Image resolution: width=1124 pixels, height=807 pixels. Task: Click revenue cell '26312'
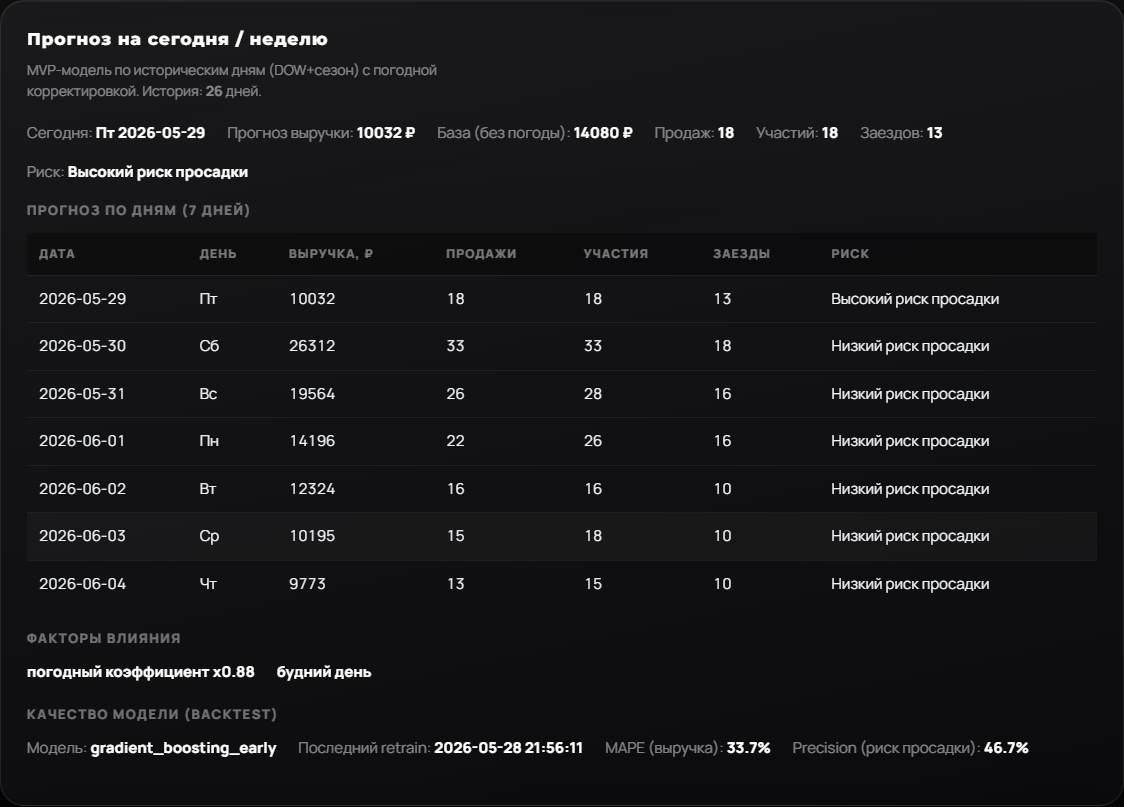[312, 346]
